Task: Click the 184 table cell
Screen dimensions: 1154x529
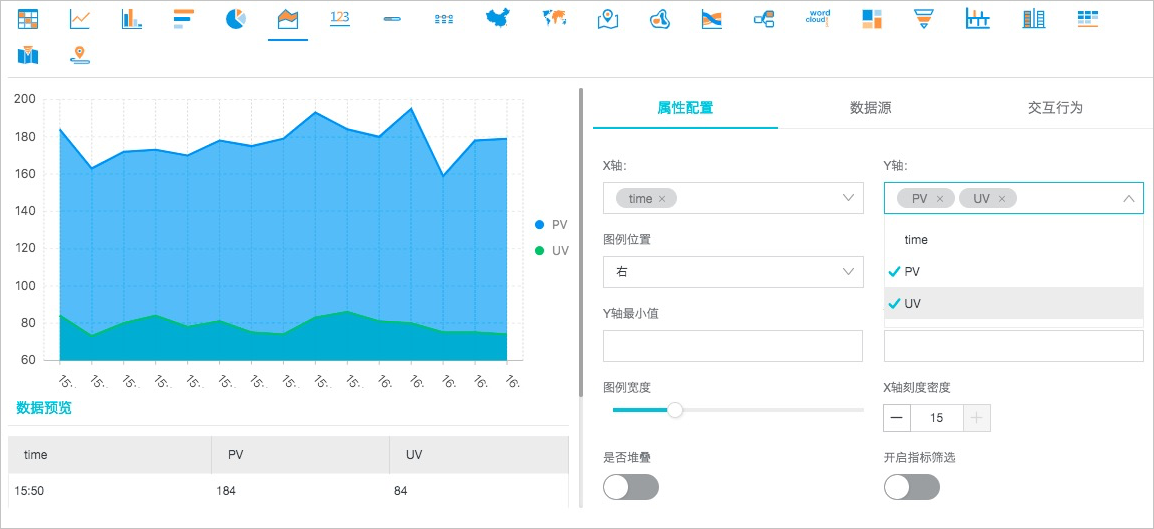Action: pyautogui.click(x=300, y=491)
